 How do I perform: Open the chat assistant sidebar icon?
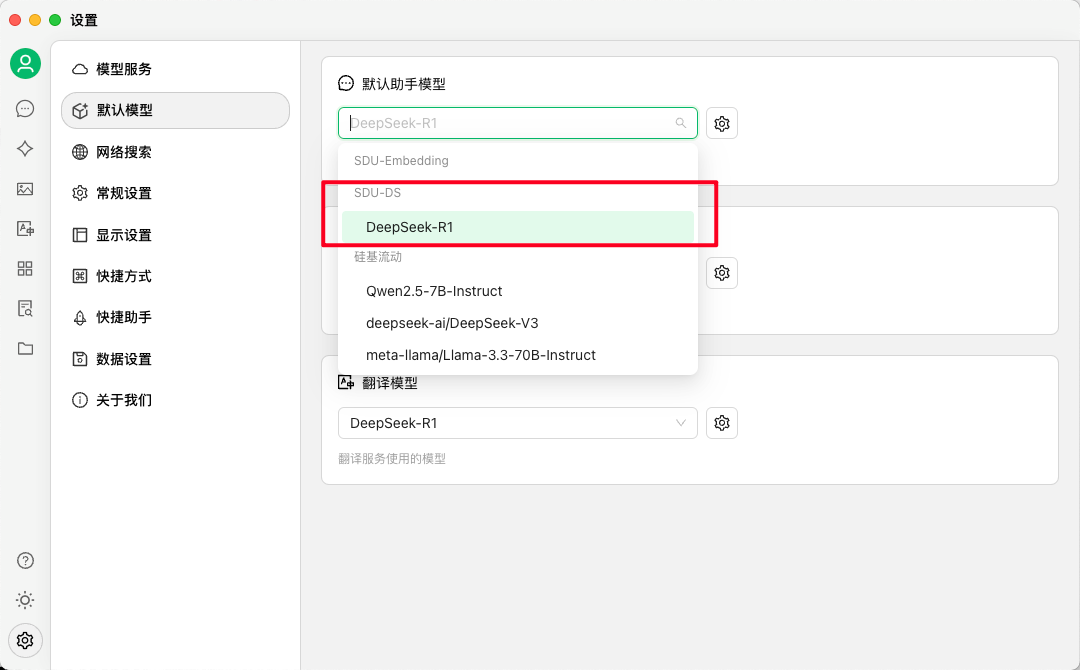pos(25,109)
